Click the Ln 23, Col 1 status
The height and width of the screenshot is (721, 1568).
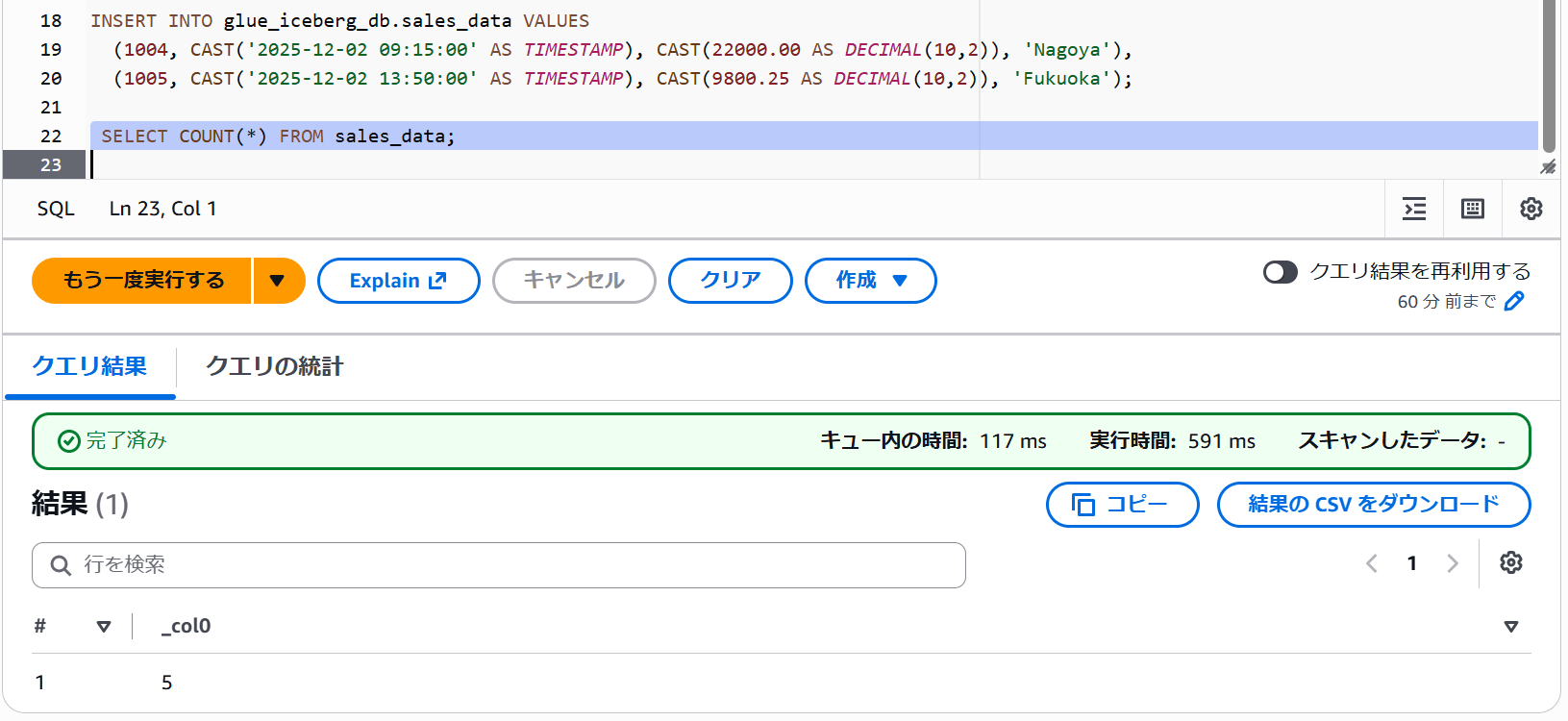[162, 209]
